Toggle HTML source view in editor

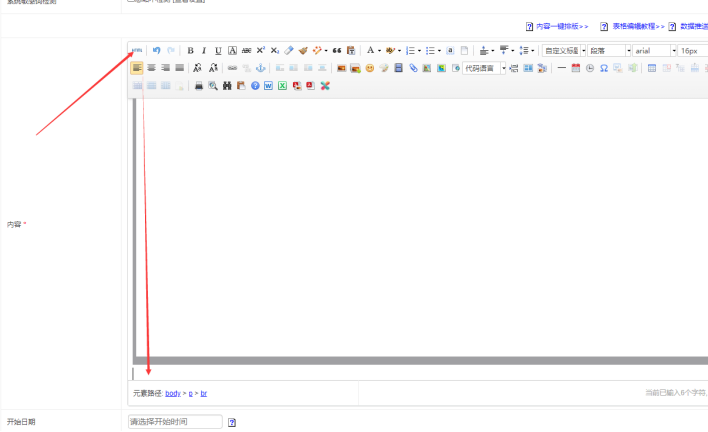coord(137,50)
